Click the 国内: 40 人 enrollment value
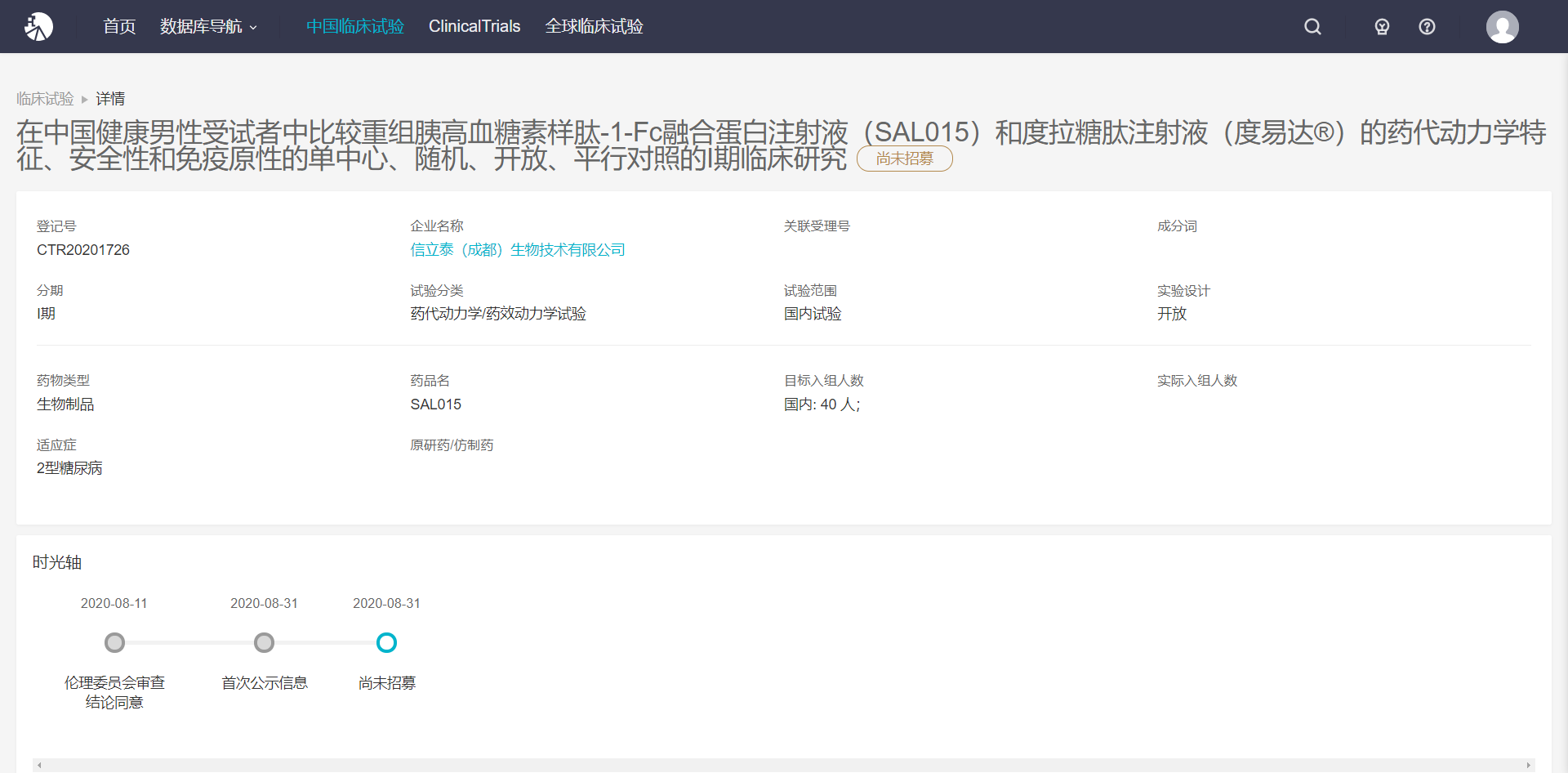 (x=822, y=404)
